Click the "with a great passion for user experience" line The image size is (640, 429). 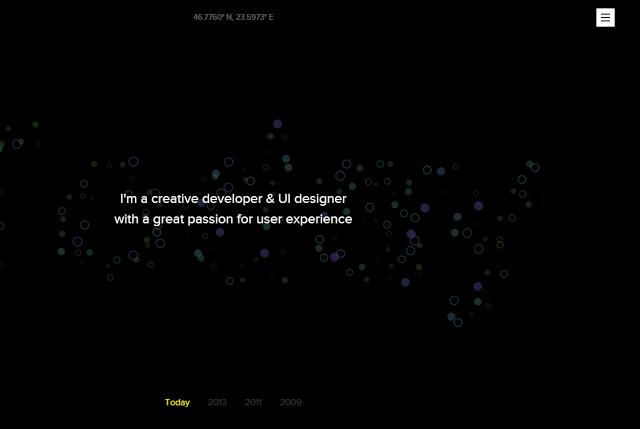(x=233, y=219)
